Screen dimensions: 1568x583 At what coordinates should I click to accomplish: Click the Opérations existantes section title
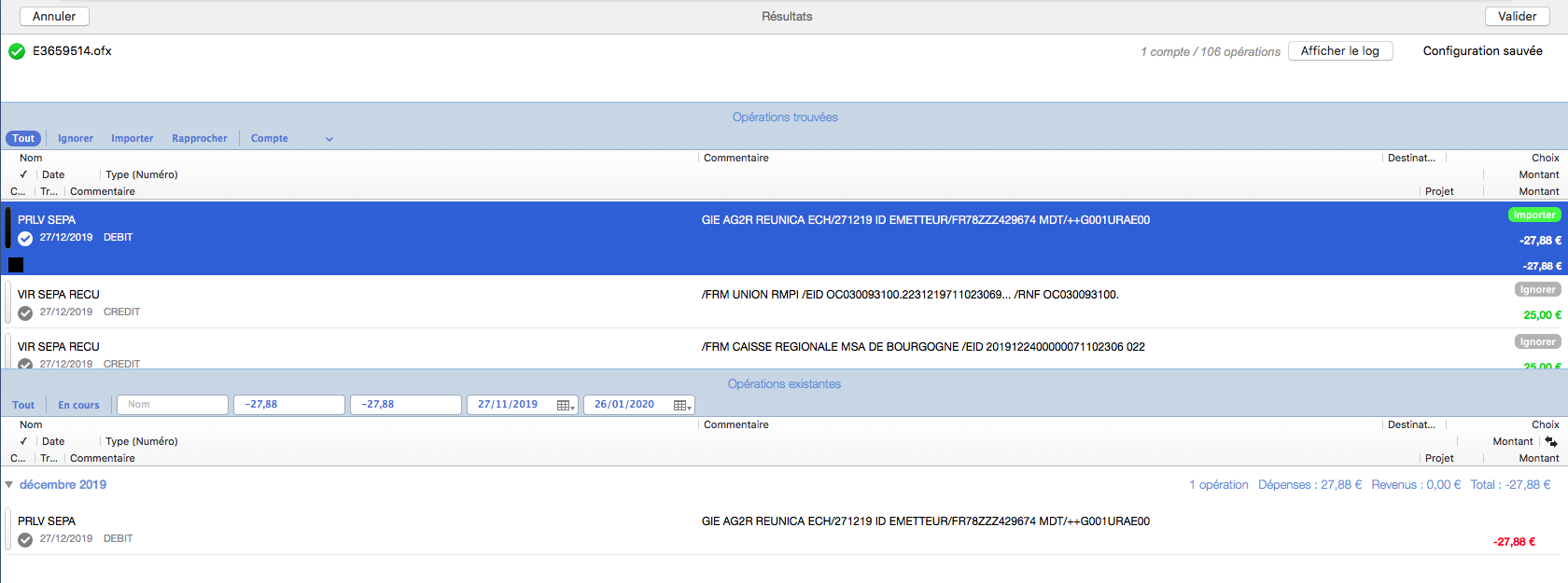pos(784,384)
